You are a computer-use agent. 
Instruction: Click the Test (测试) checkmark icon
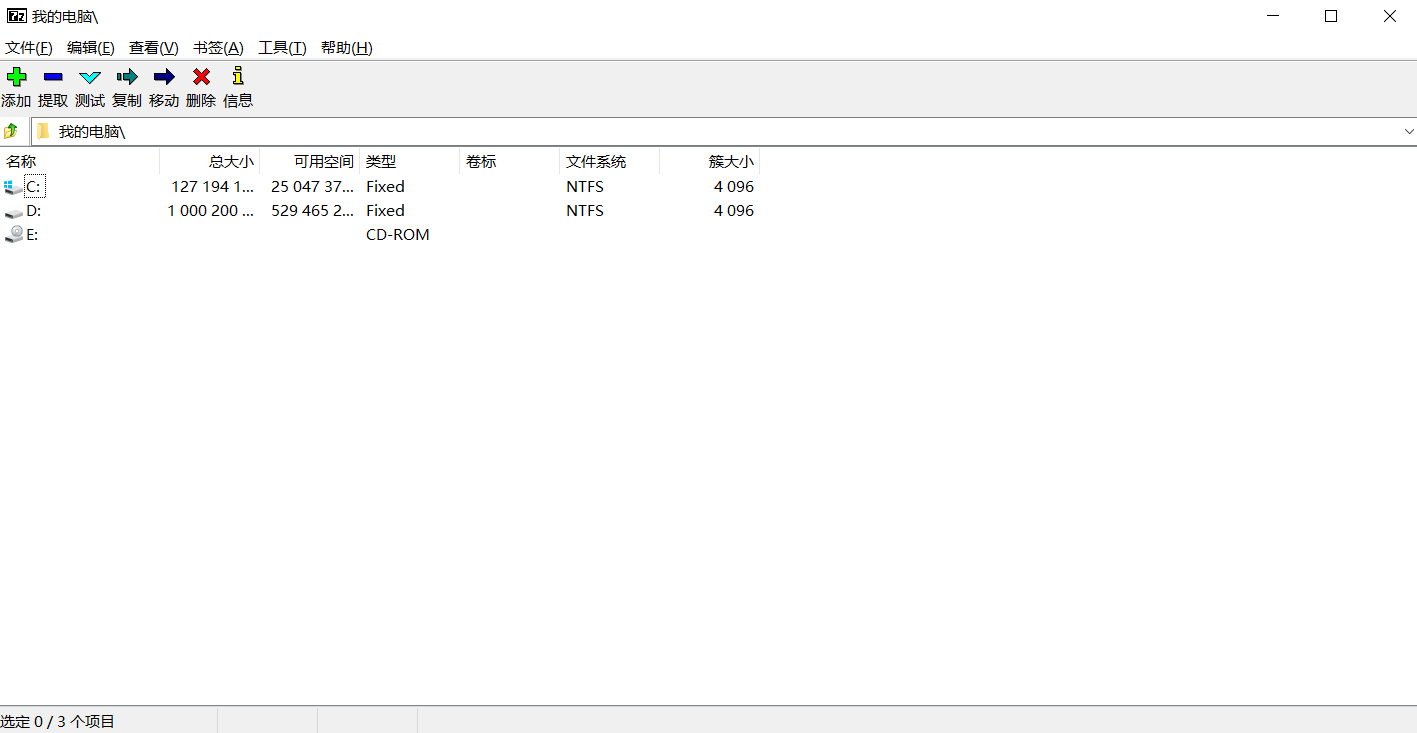tap(90, 77)
